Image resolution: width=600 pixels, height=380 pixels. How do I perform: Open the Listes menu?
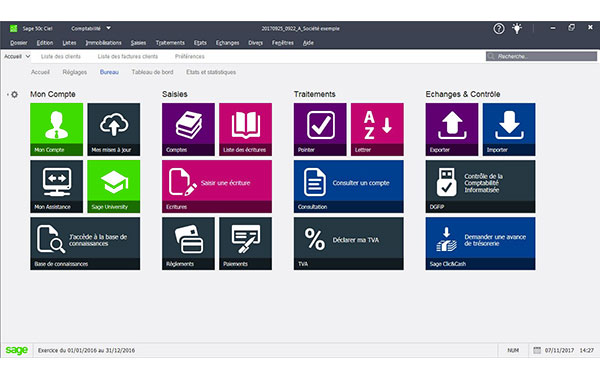[x=69, y=43]
